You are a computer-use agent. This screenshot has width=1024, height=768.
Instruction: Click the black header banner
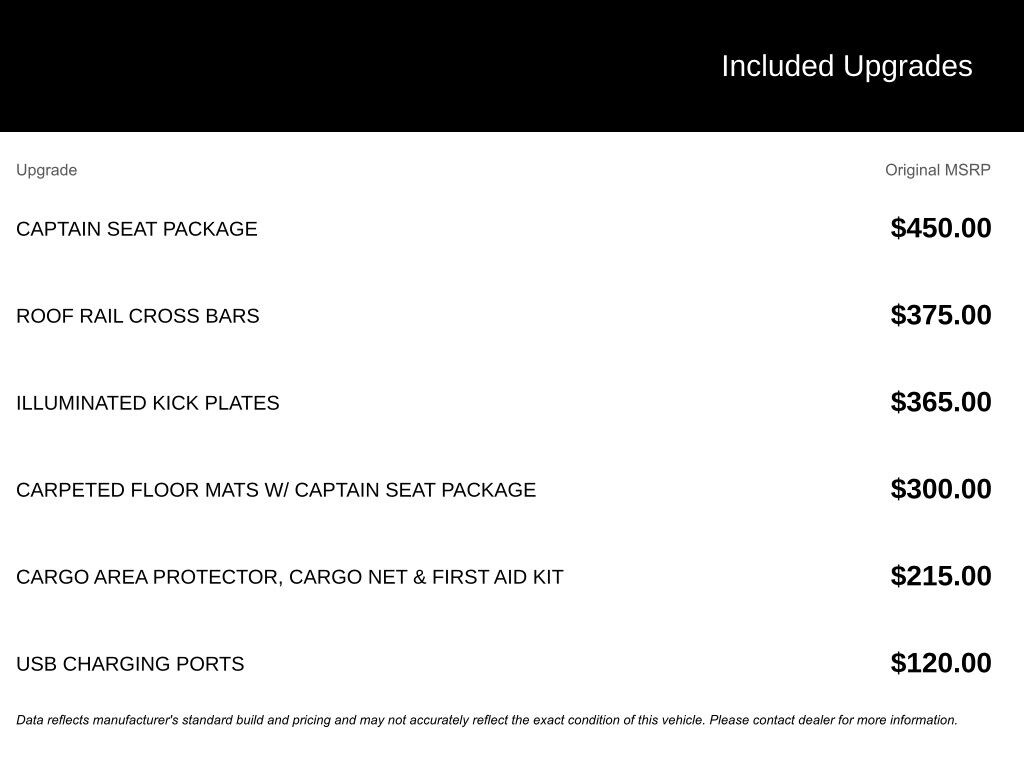[x=350, y=66]
